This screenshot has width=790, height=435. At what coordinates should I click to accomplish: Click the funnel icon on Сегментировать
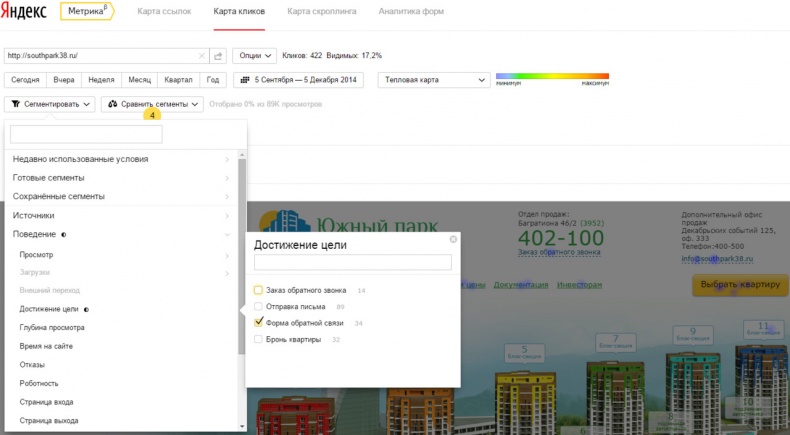point(15,104)
